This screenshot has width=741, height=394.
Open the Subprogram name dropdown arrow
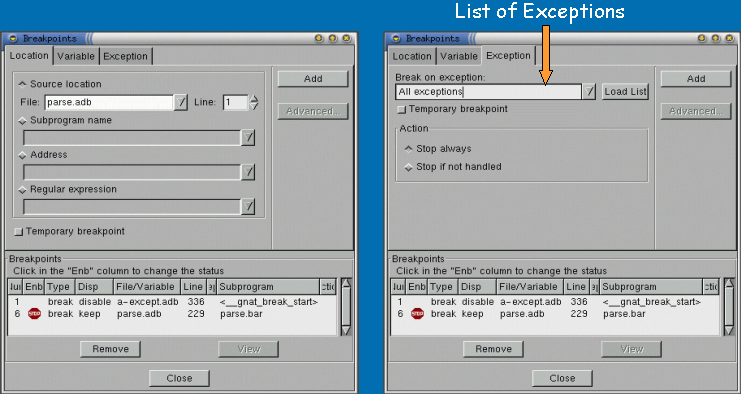248,138
